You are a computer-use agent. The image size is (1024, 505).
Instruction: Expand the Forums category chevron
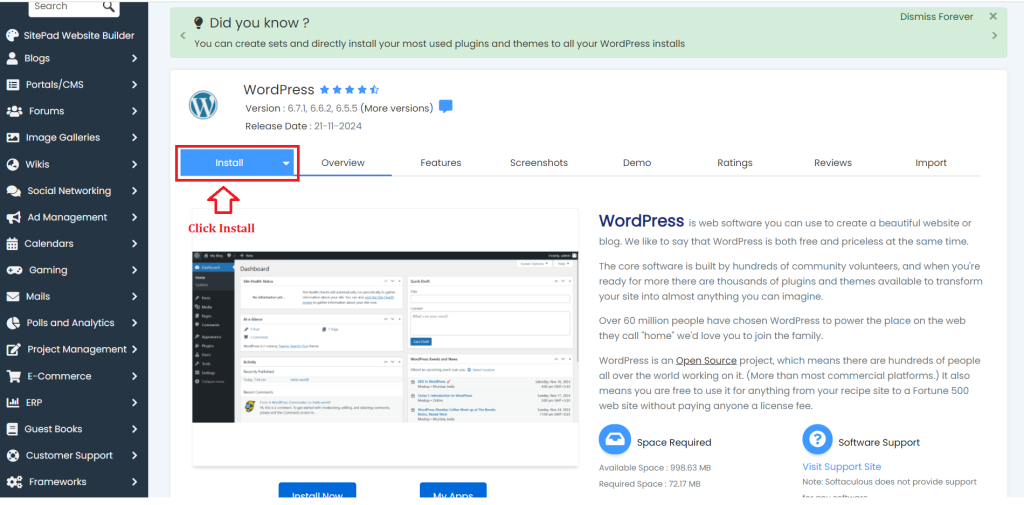(x=134, y=111)
